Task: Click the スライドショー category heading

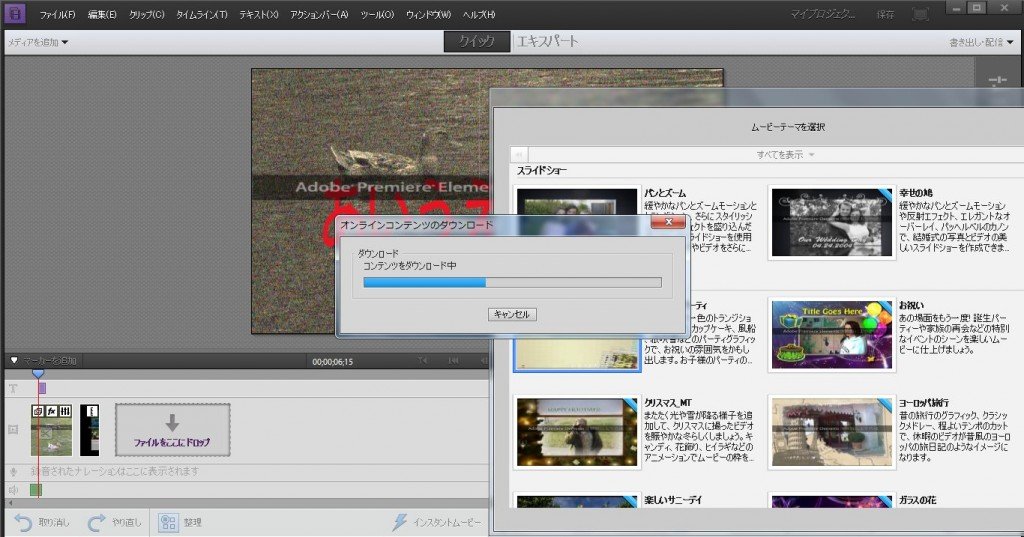Action: [x=541, y=171]
